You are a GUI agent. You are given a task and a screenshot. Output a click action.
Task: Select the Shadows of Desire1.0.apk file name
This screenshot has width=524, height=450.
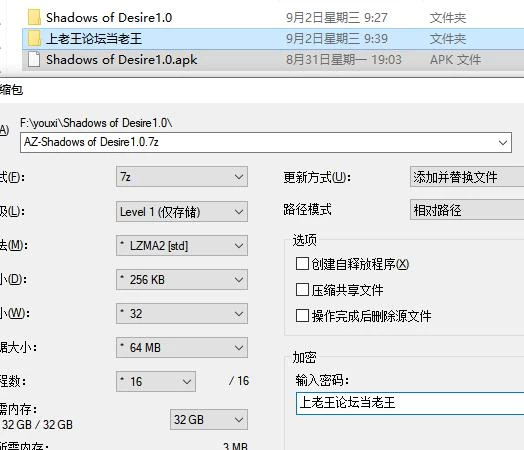[x=122, y=60]
